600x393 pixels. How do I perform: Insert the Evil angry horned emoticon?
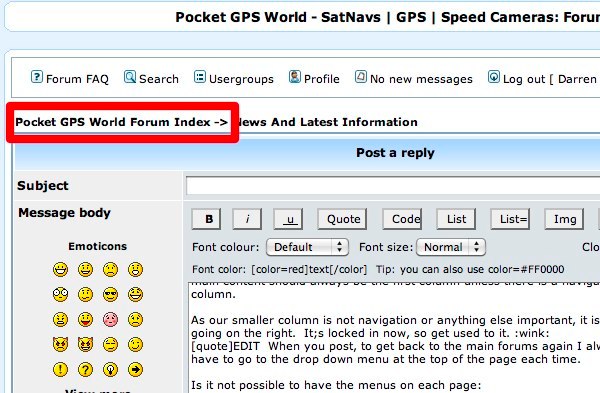point(60,344)
